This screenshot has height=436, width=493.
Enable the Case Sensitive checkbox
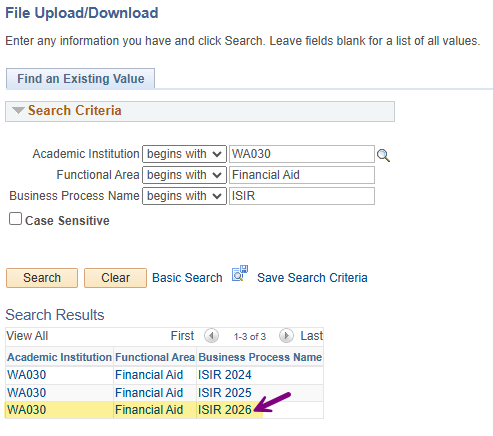(15, 219)
